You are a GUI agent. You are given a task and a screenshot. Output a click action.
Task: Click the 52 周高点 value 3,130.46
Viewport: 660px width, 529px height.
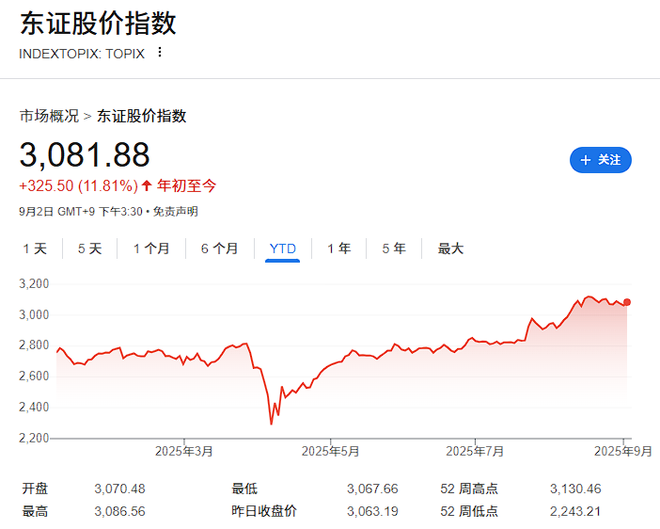click(578, 489)
